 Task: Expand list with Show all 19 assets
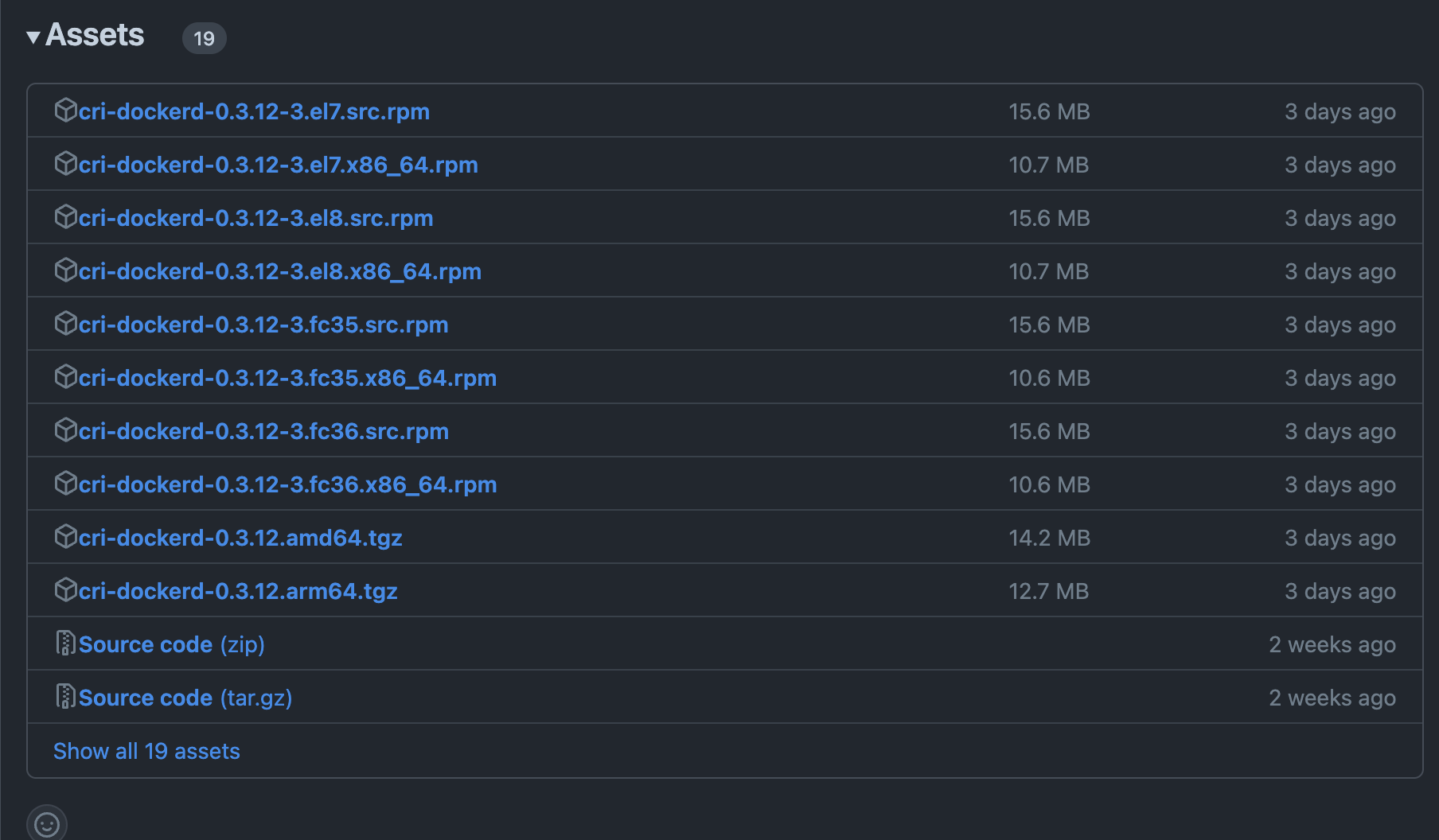[x=146, y=751]
